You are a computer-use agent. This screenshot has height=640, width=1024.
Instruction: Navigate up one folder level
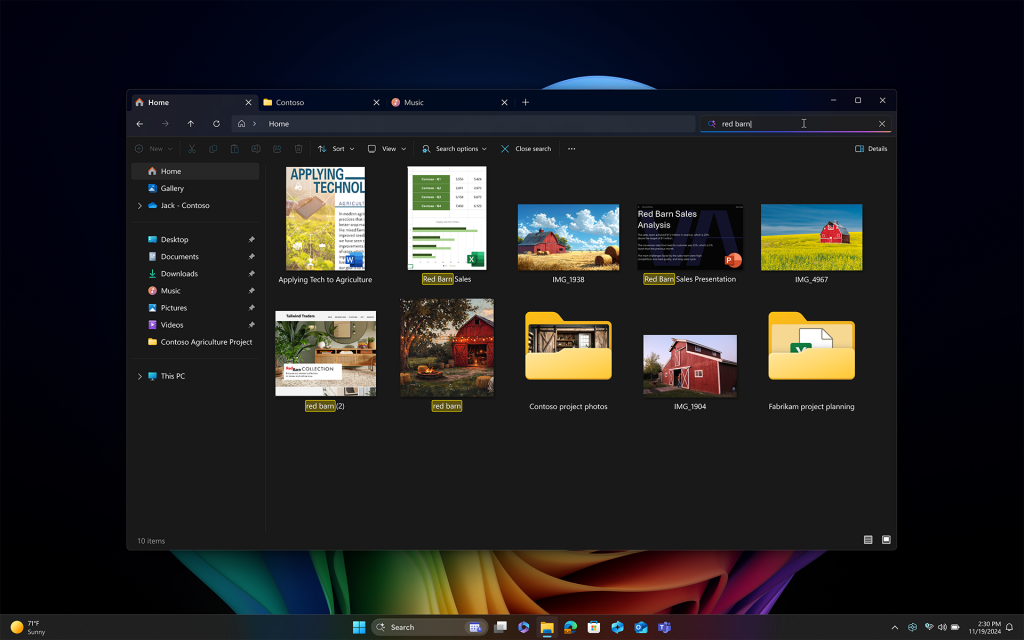pyautogui.click(x=191, y=123)
